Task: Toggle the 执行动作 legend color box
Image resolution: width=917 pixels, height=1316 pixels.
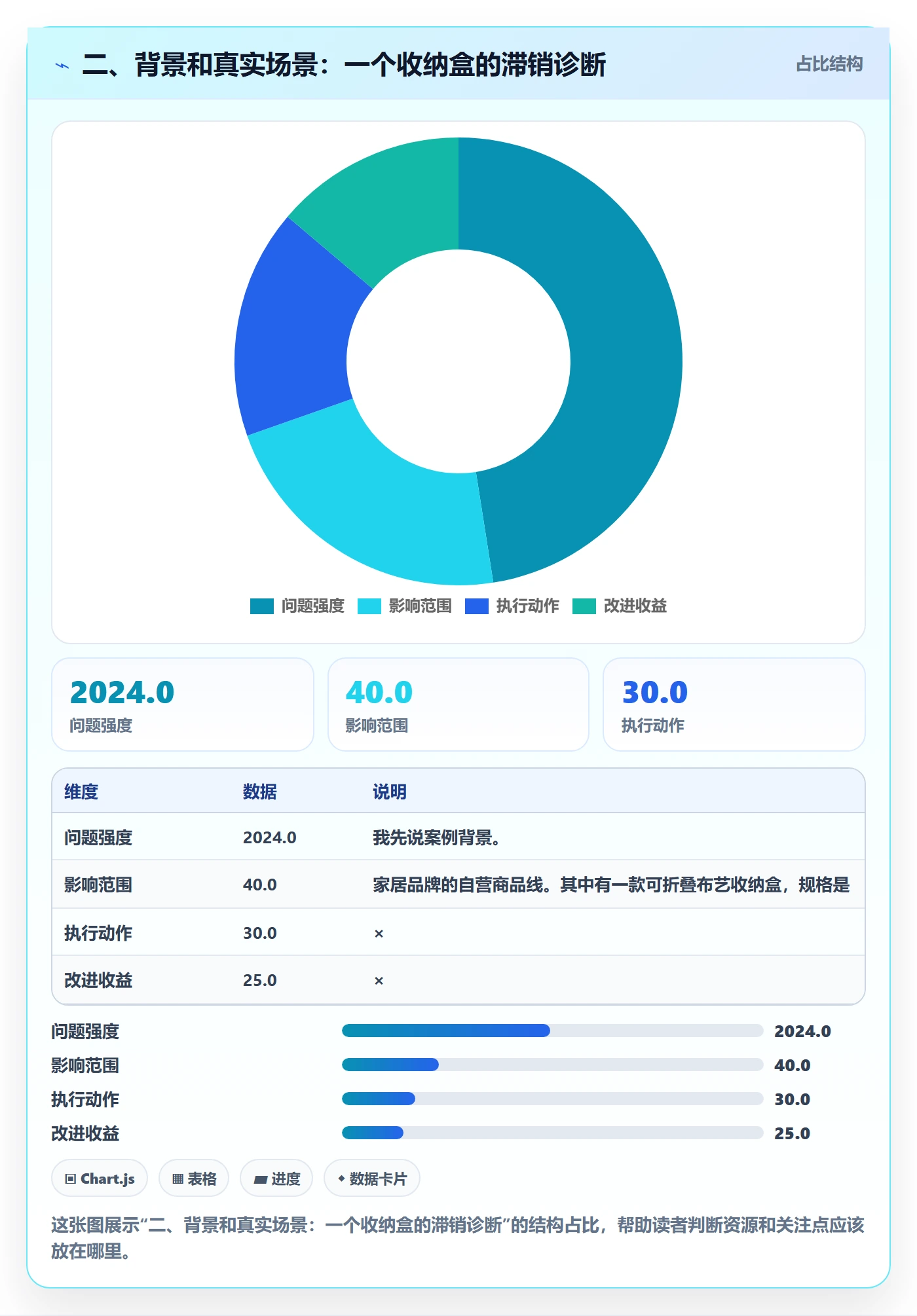Action: pyautogui.click(x=476, y=606)
